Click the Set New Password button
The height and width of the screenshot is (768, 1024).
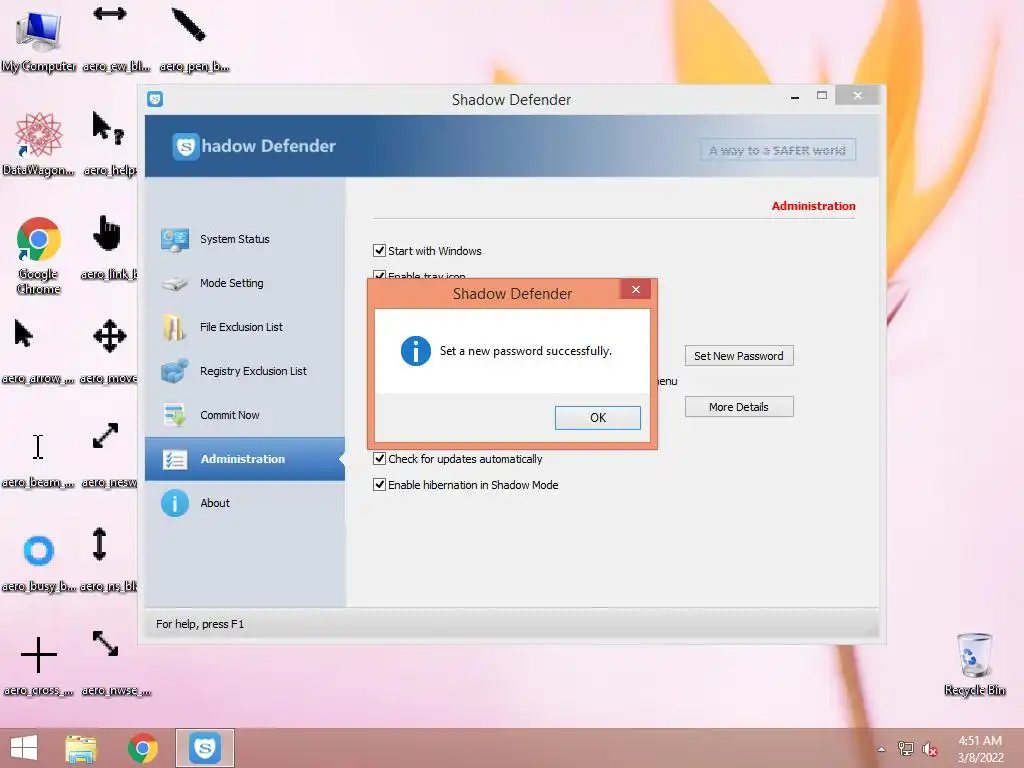pyautogui.click(x=739, y=356)
